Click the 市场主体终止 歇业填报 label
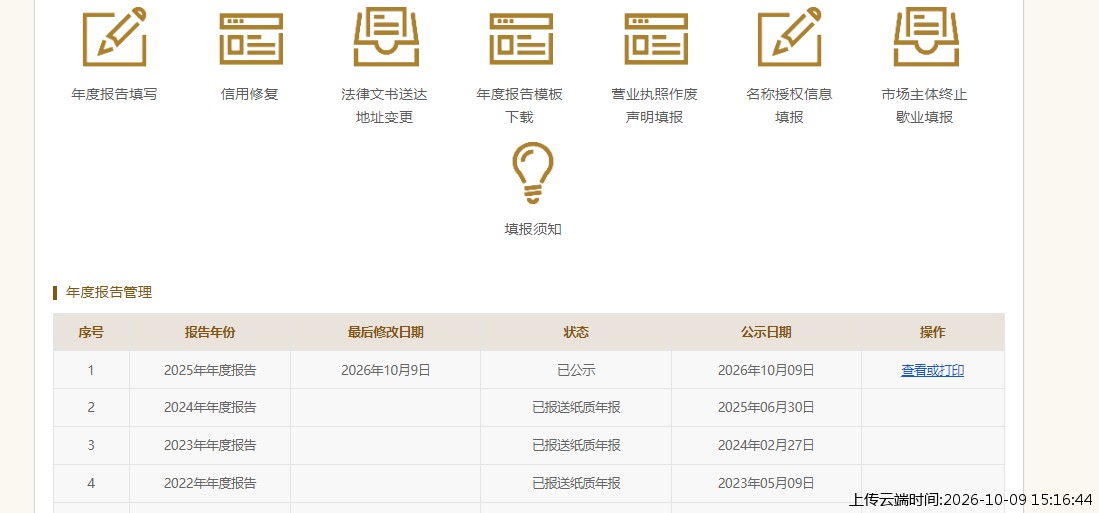 tap(924, 106)
